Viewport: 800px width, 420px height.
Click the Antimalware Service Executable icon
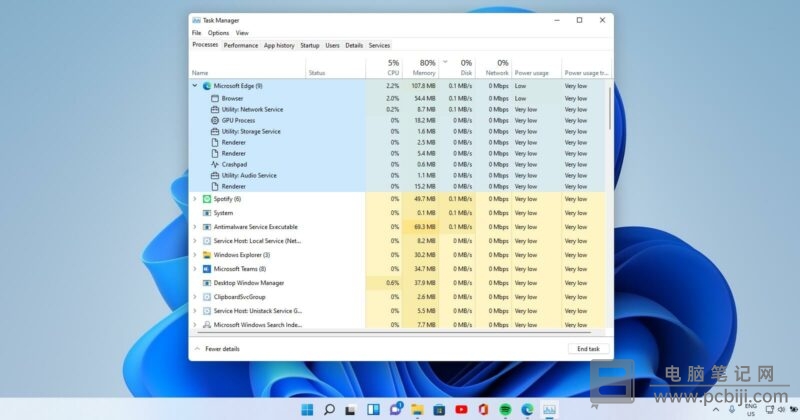pos(207,227)
